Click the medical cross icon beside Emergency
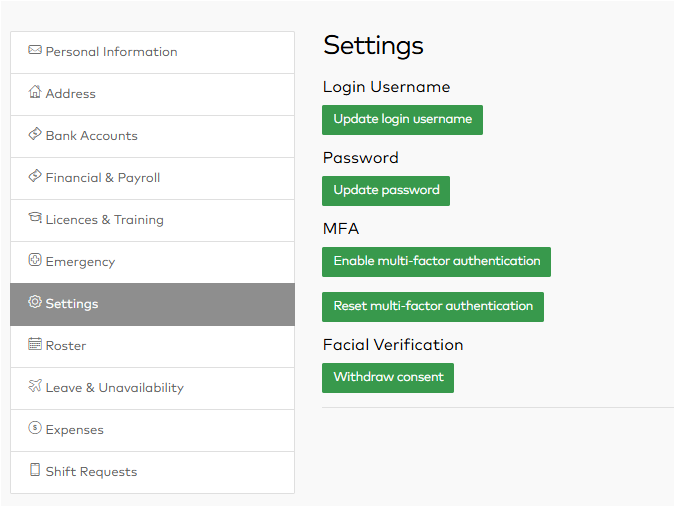 coord(35,260)
